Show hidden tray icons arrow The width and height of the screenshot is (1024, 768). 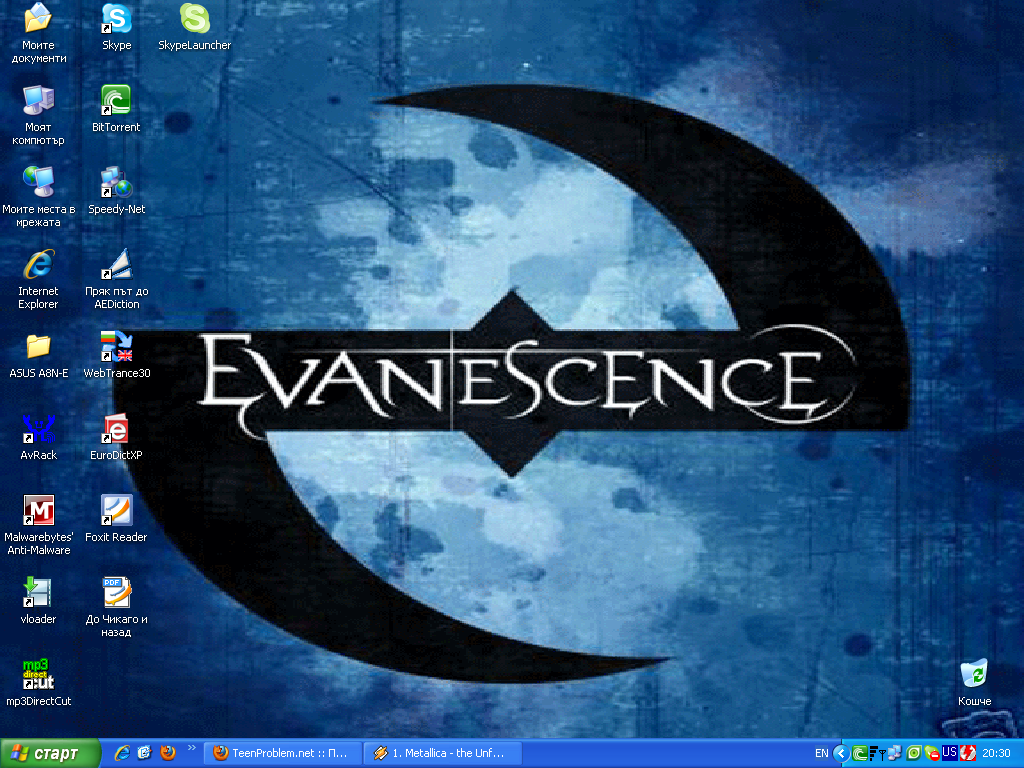pos(841,754)
